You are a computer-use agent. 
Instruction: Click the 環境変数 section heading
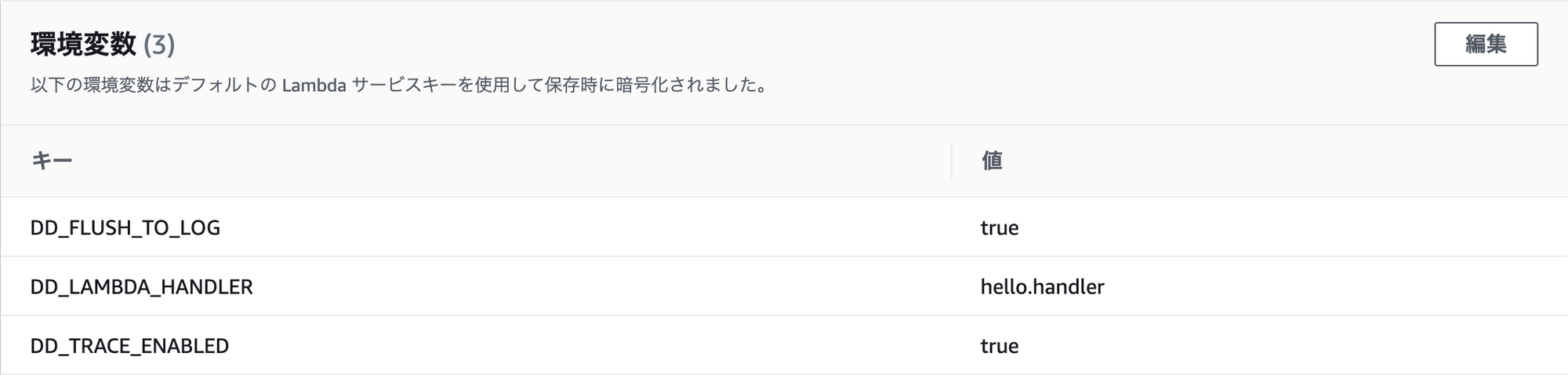(83, 45)
